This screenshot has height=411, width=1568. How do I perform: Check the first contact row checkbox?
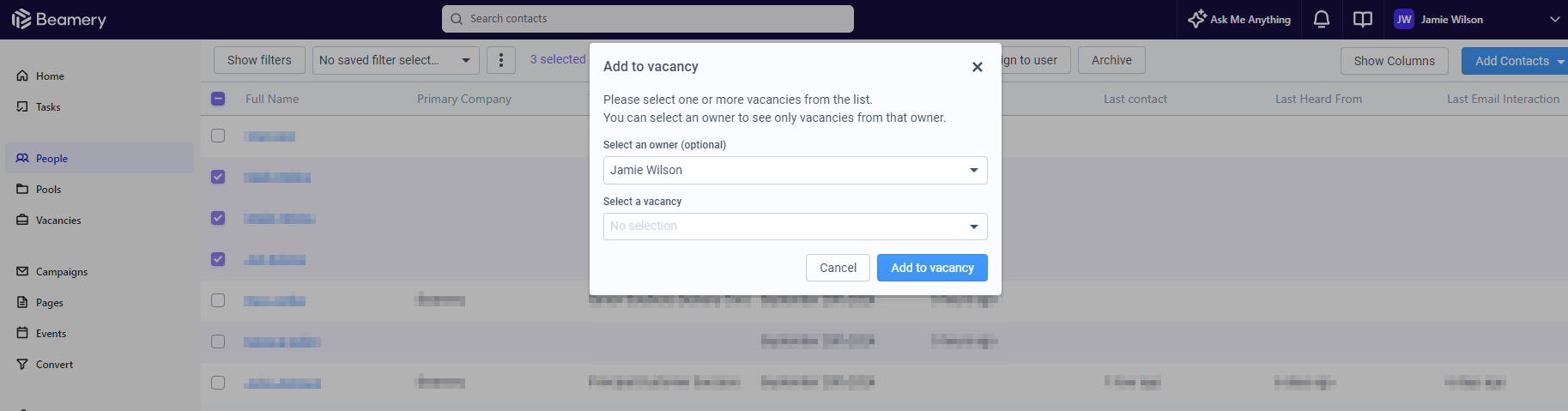click(x=218, y=136)
